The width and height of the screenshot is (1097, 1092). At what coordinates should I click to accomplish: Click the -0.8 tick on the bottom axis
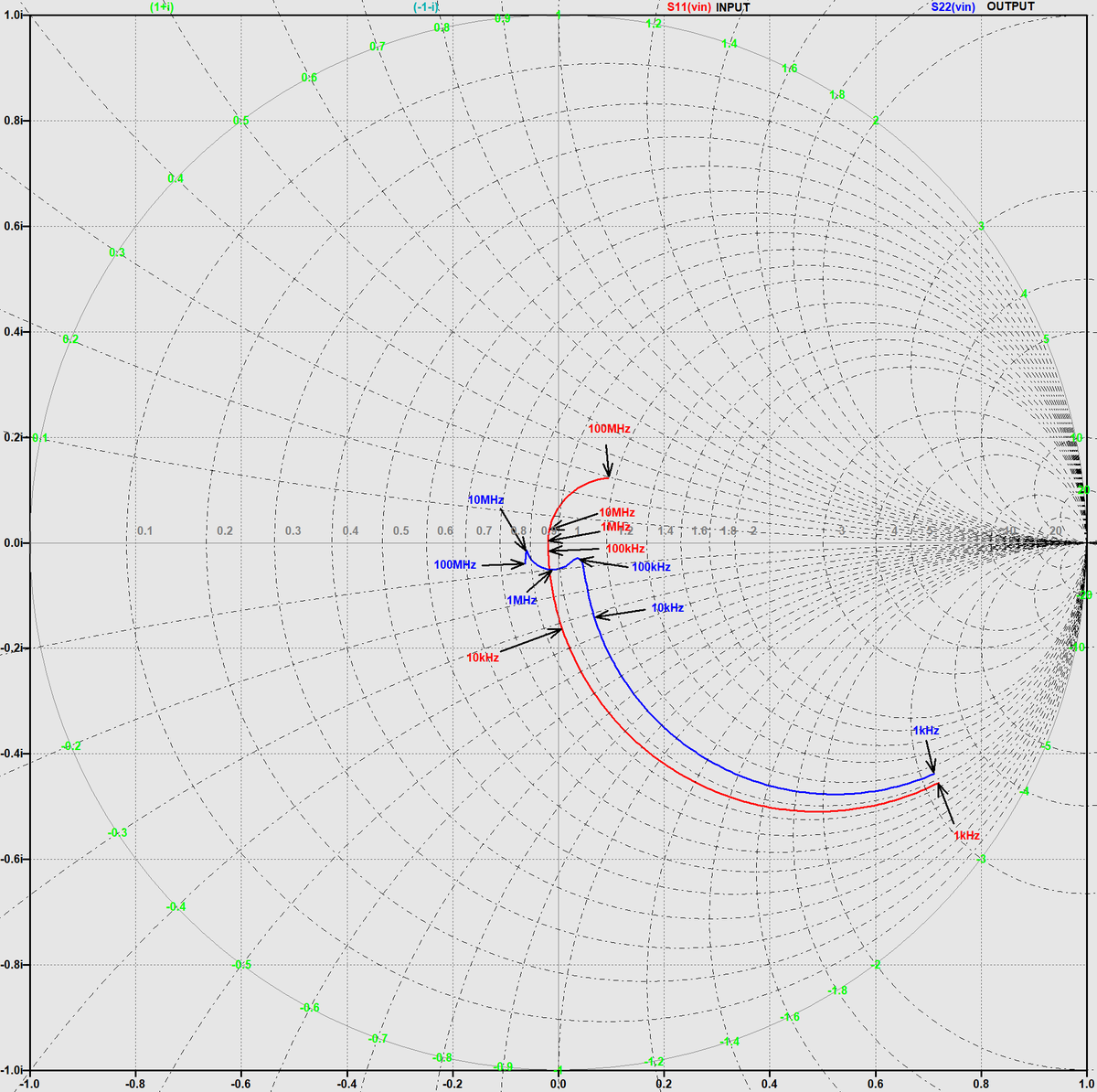[135, 1084]
